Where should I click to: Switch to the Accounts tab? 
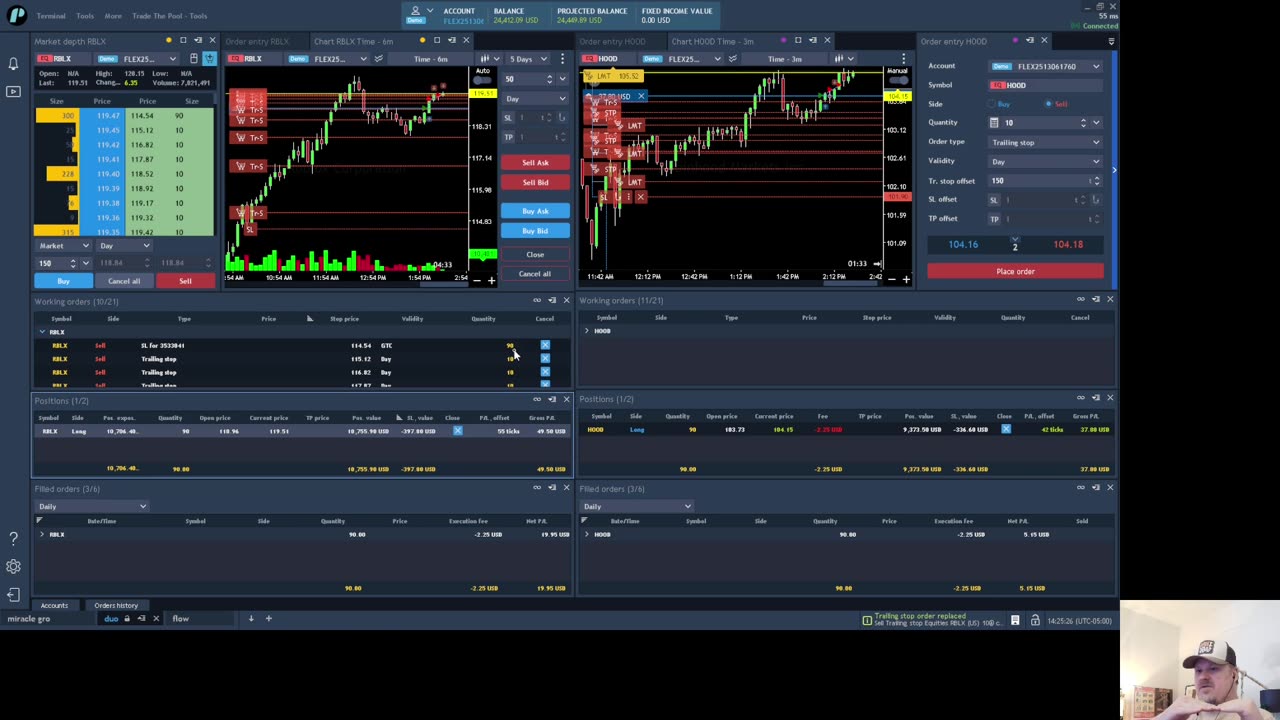coord(54,606)
